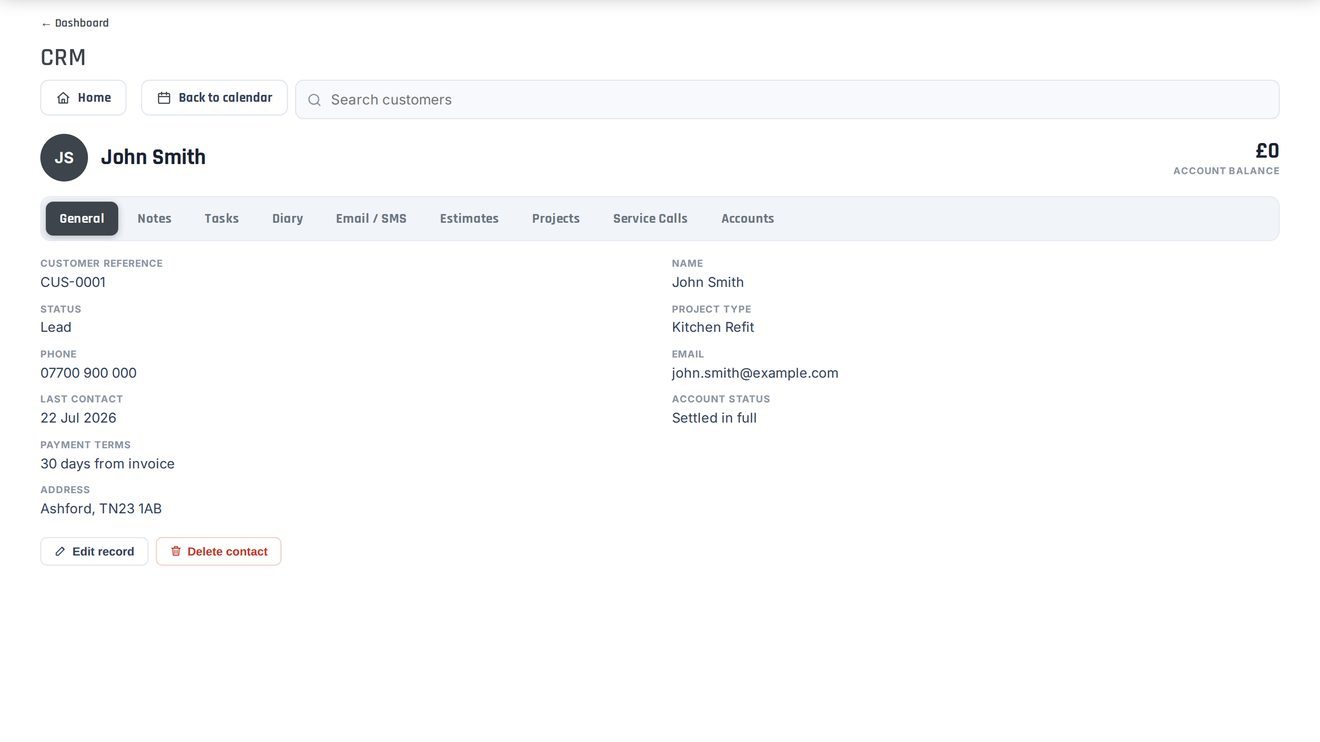This screenshot has height=742, width=1320.
Task: Click last contact date 22 Jul 2026
Action: [x=78, y=418]
